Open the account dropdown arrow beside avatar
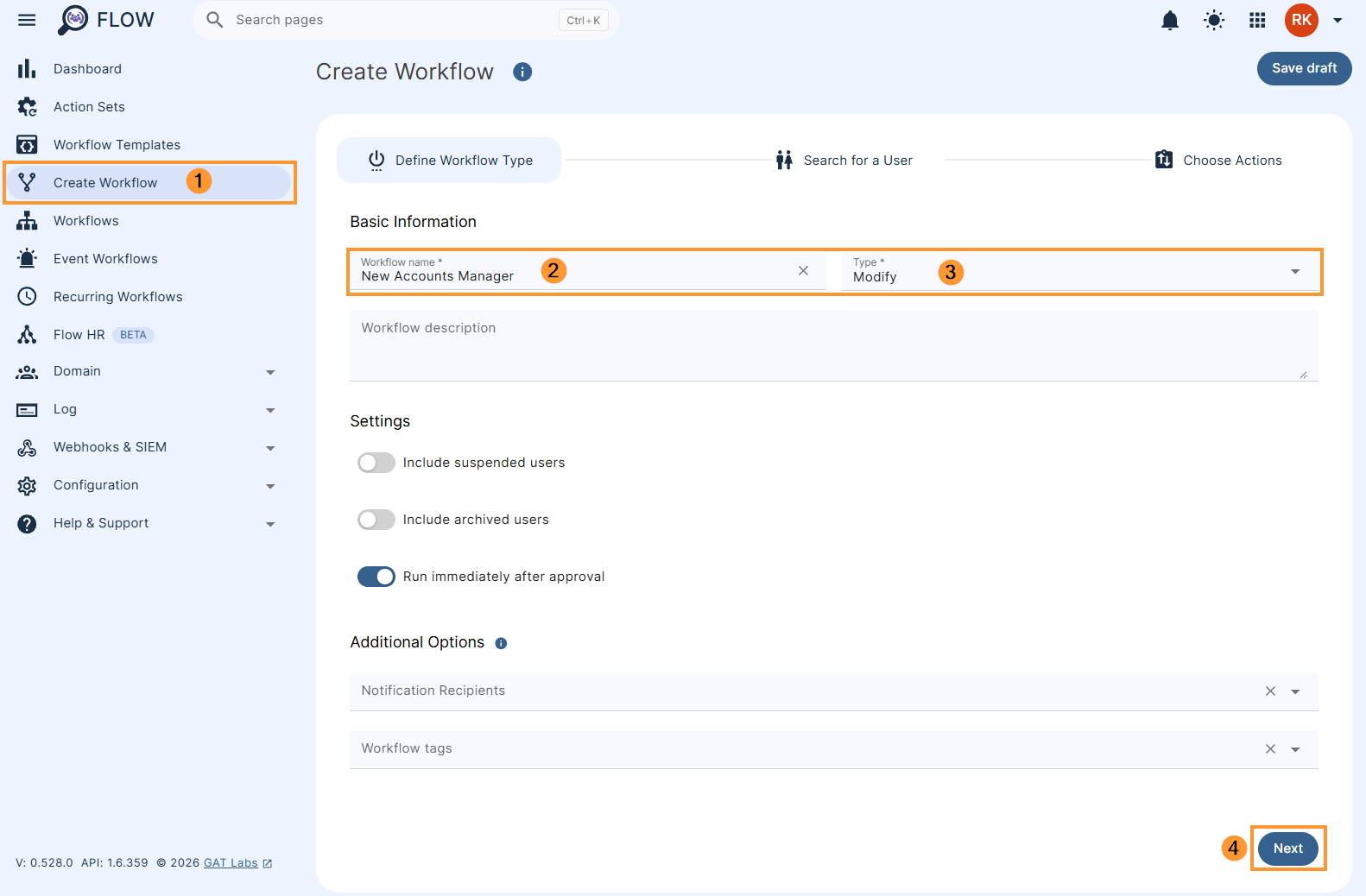 pyautogui.click(x=1338, y=20)
